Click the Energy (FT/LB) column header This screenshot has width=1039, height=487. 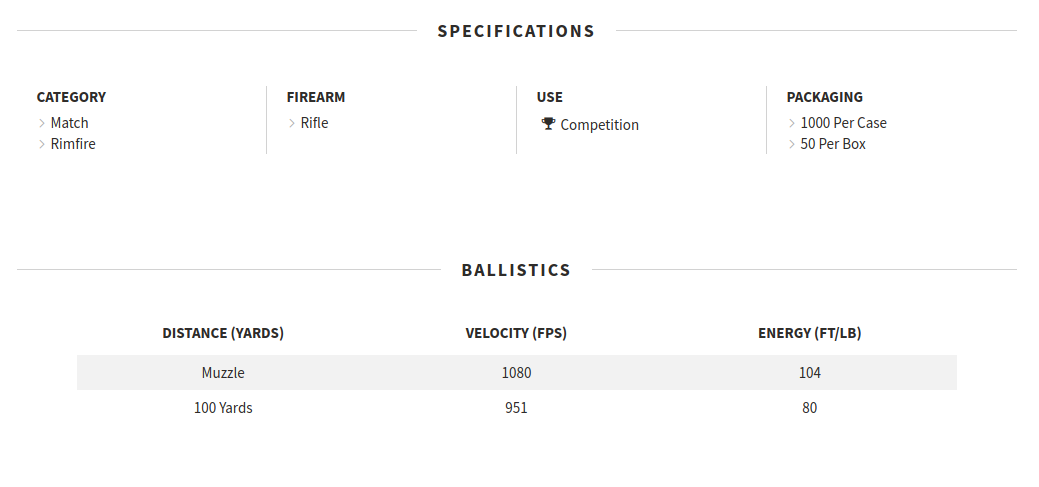pyautogui.click(x=810, y=333)
